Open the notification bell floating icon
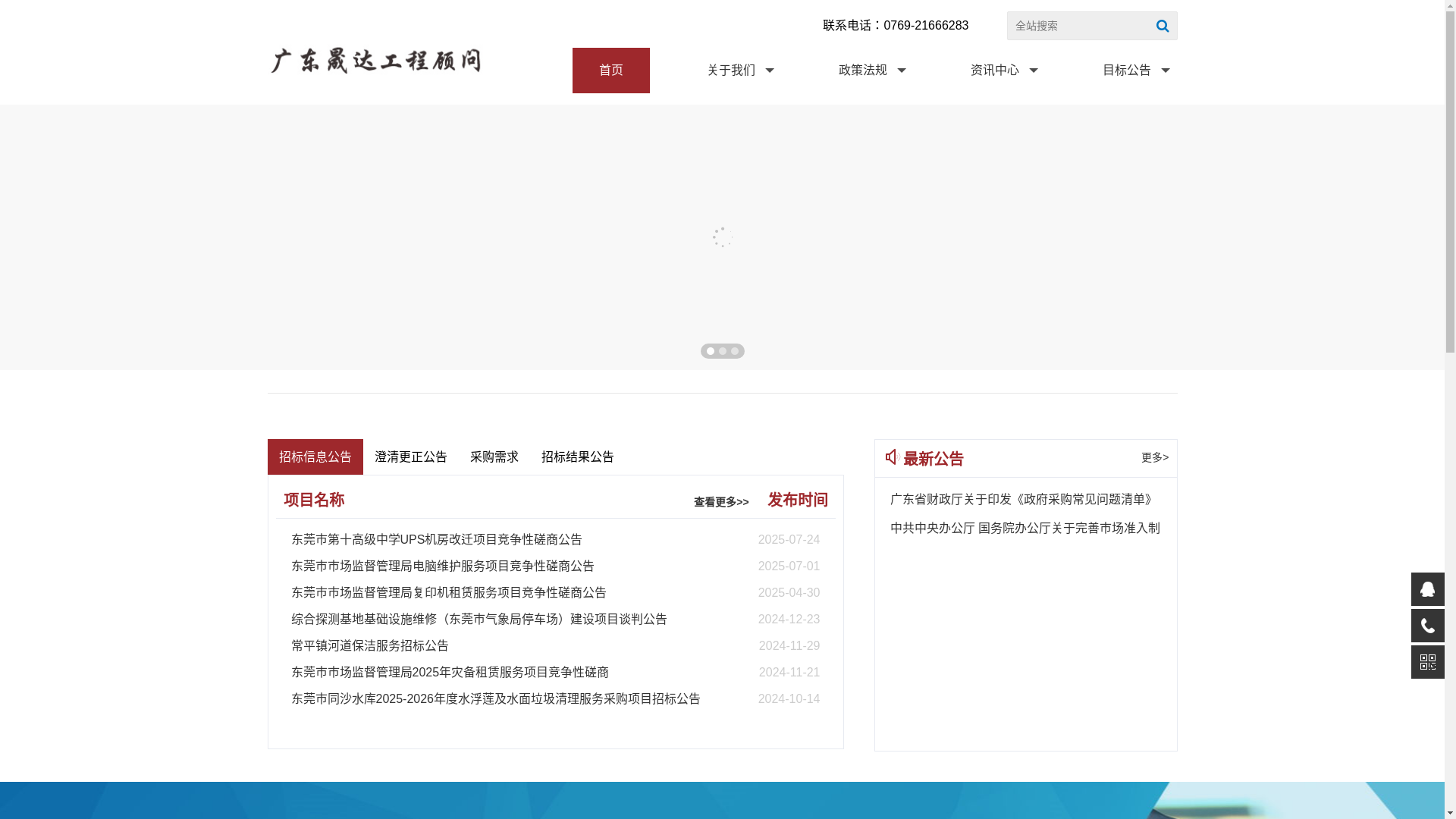This screenshot has height=819, width=1456. tap(1428, 589)
